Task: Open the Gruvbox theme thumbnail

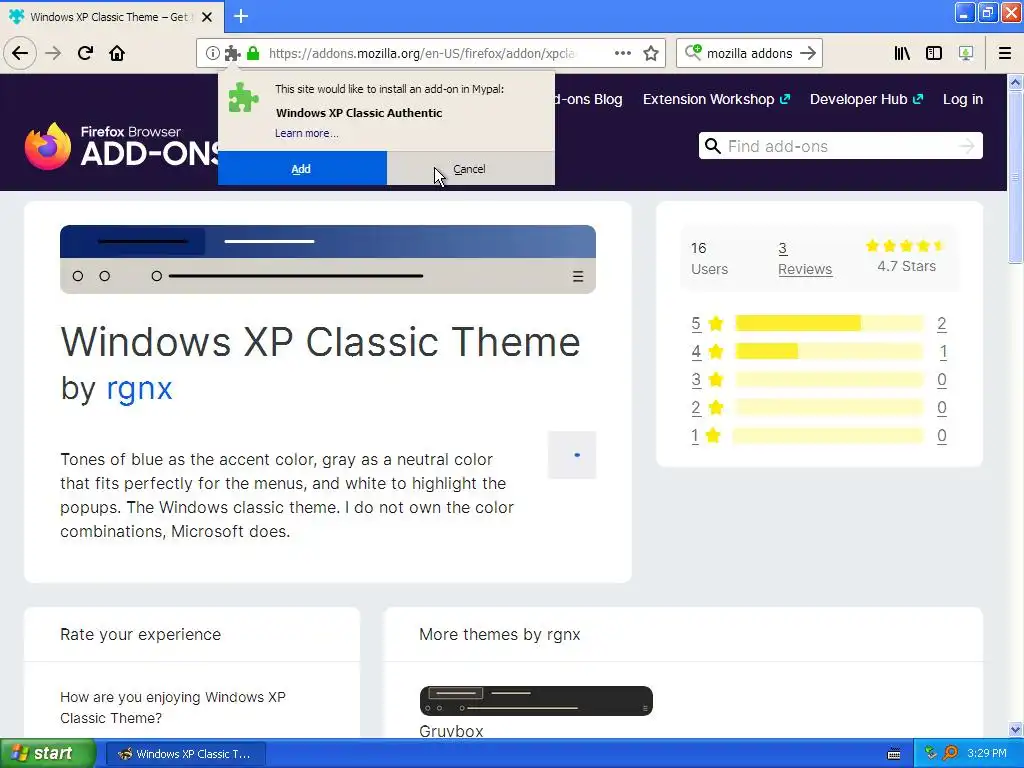Action: [x=536, y=701]
